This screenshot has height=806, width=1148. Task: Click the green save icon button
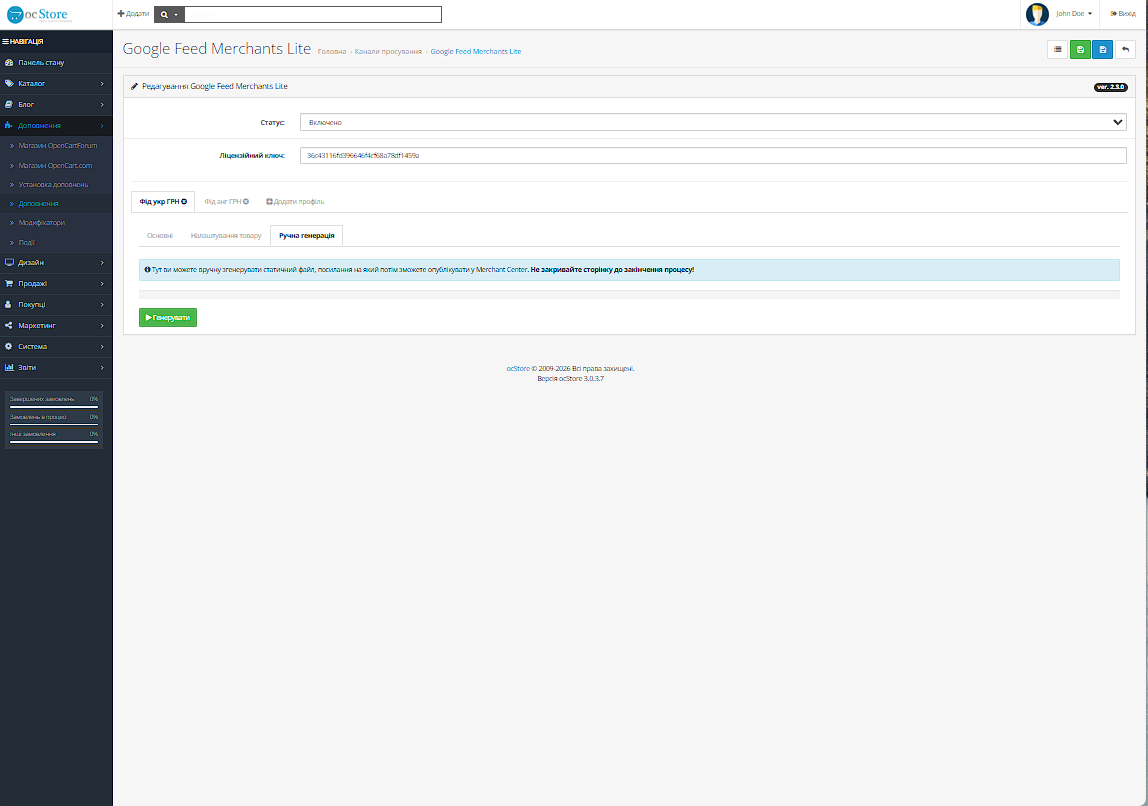pyautogui.click(x=1080, y=50)
